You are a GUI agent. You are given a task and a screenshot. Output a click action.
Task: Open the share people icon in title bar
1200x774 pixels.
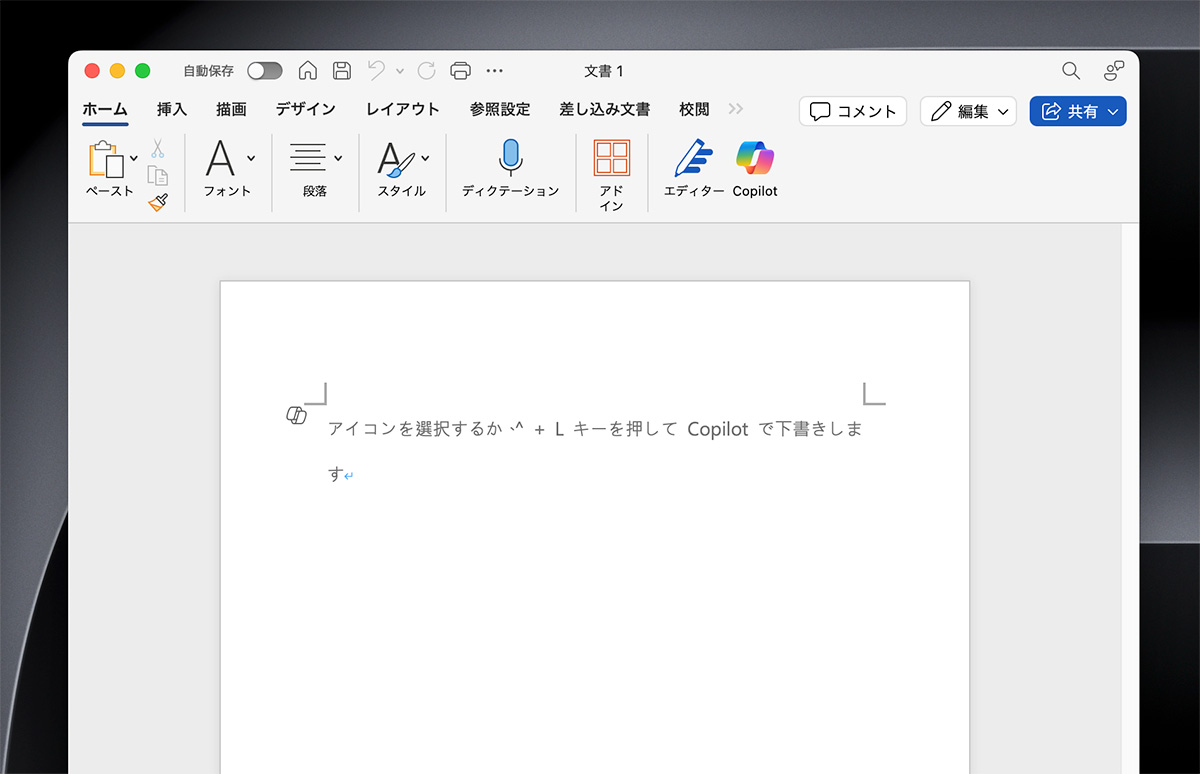click(1113, 71)
